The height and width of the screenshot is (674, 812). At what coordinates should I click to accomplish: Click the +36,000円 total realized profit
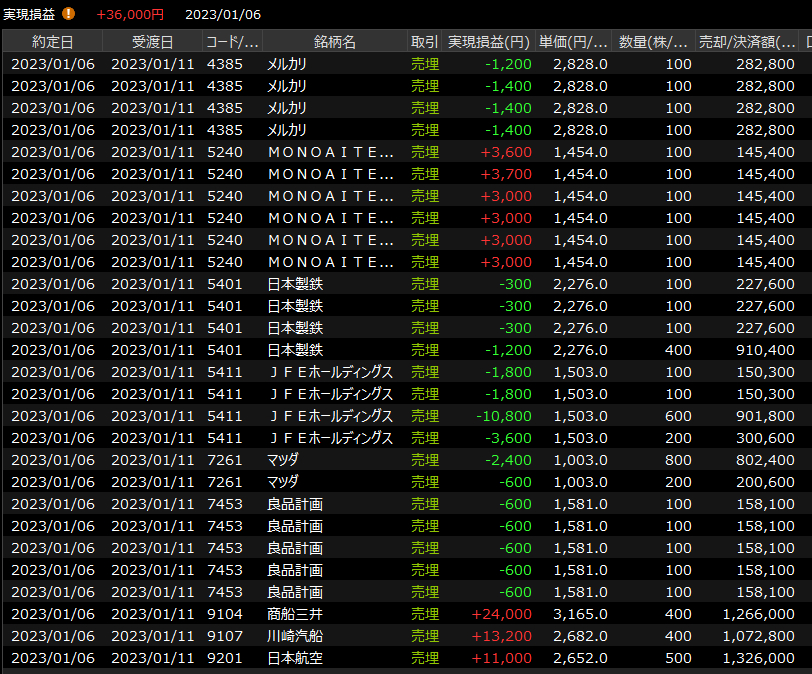(x=130, y=14)
